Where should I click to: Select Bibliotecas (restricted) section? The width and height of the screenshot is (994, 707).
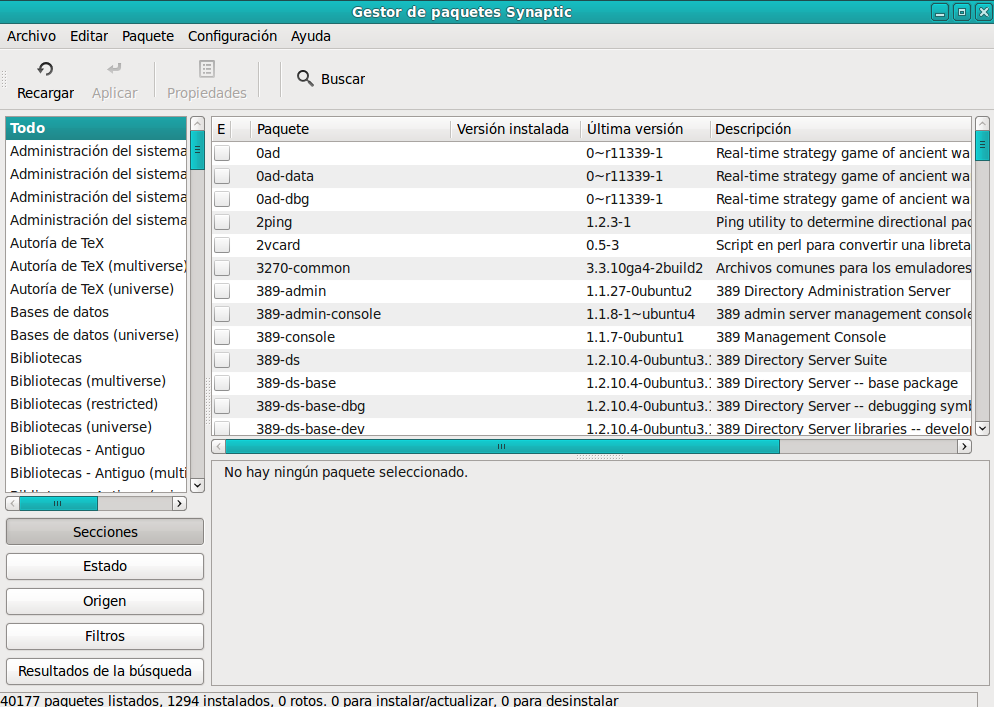[x=96, y=404]
